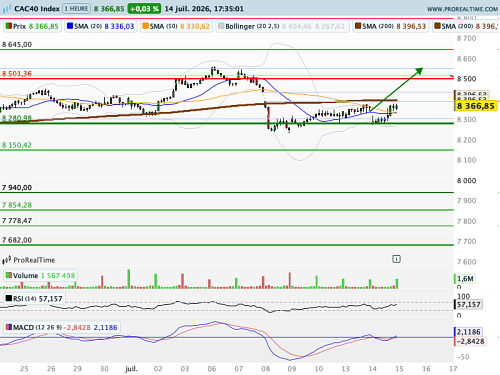This screenshot has width=500, height=375.
Task: Open the SMA (50) 8 330,62 legend item
Action: (x=176, y=26)
